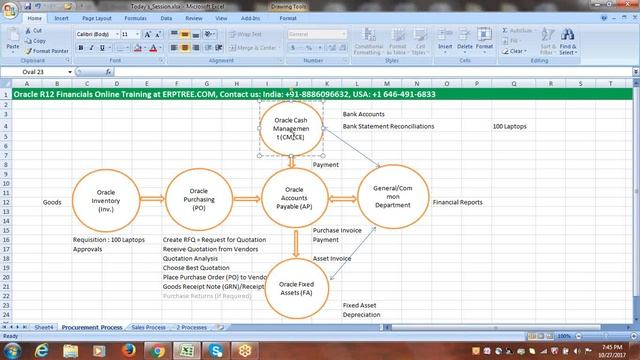Click the zoom in plus button
Screen dimensions: 640x360
tap(633, 336)
